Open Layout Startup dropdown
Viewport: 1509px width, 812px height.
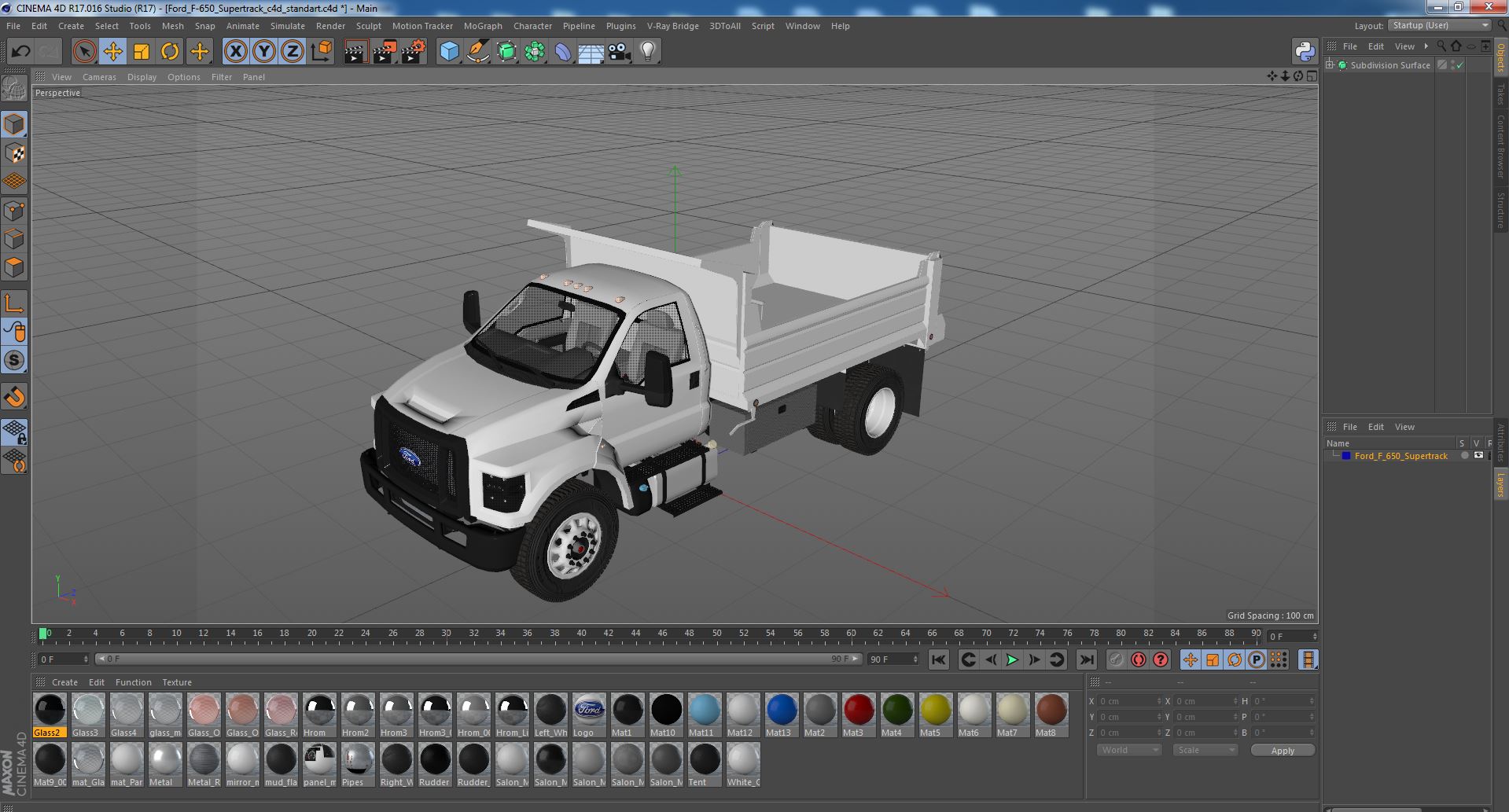1439,25
